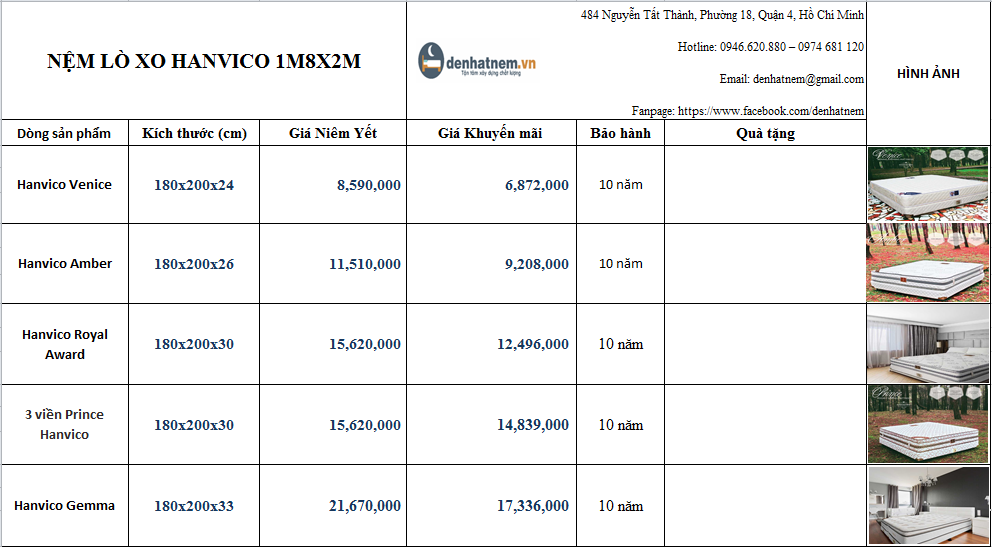Select the 21,670,000 listed price cell
The image size is (992, 547).
point(333,505)
